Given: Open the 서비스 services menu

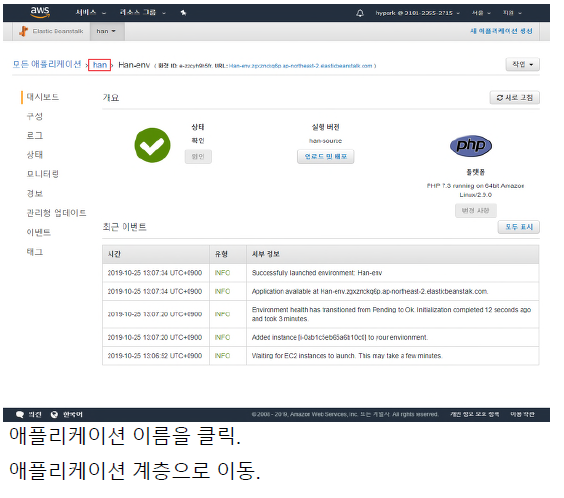Looking at the screenshot, I should [x=90, y=13].
